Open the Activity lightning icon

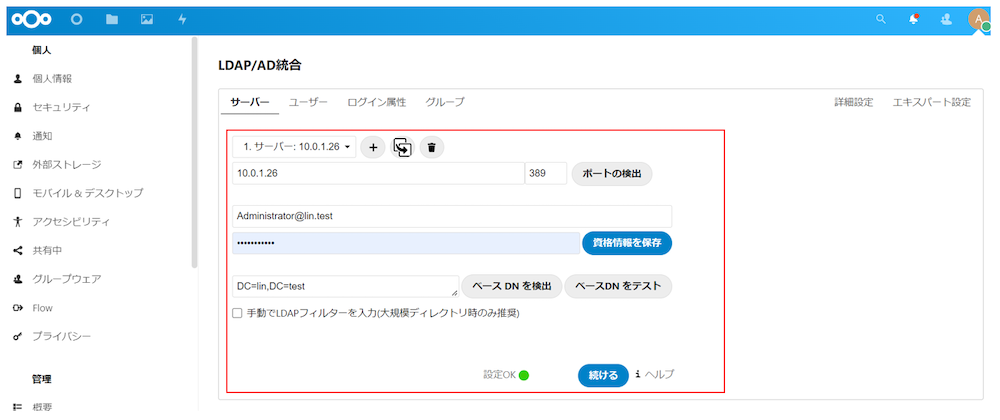click(x=182, y=19)
